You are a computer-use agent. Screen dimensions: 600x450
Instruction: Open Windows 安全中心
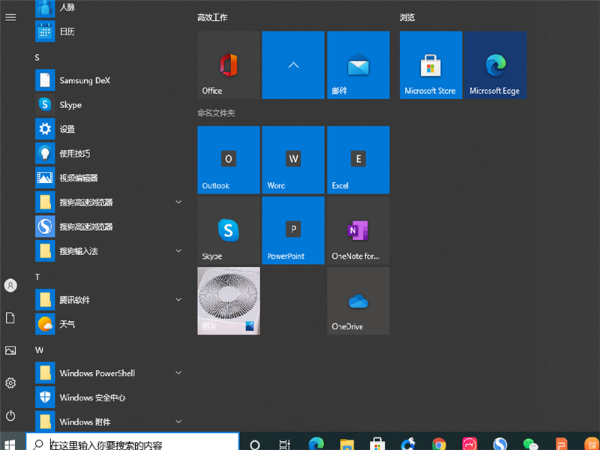tap(109, 398)
